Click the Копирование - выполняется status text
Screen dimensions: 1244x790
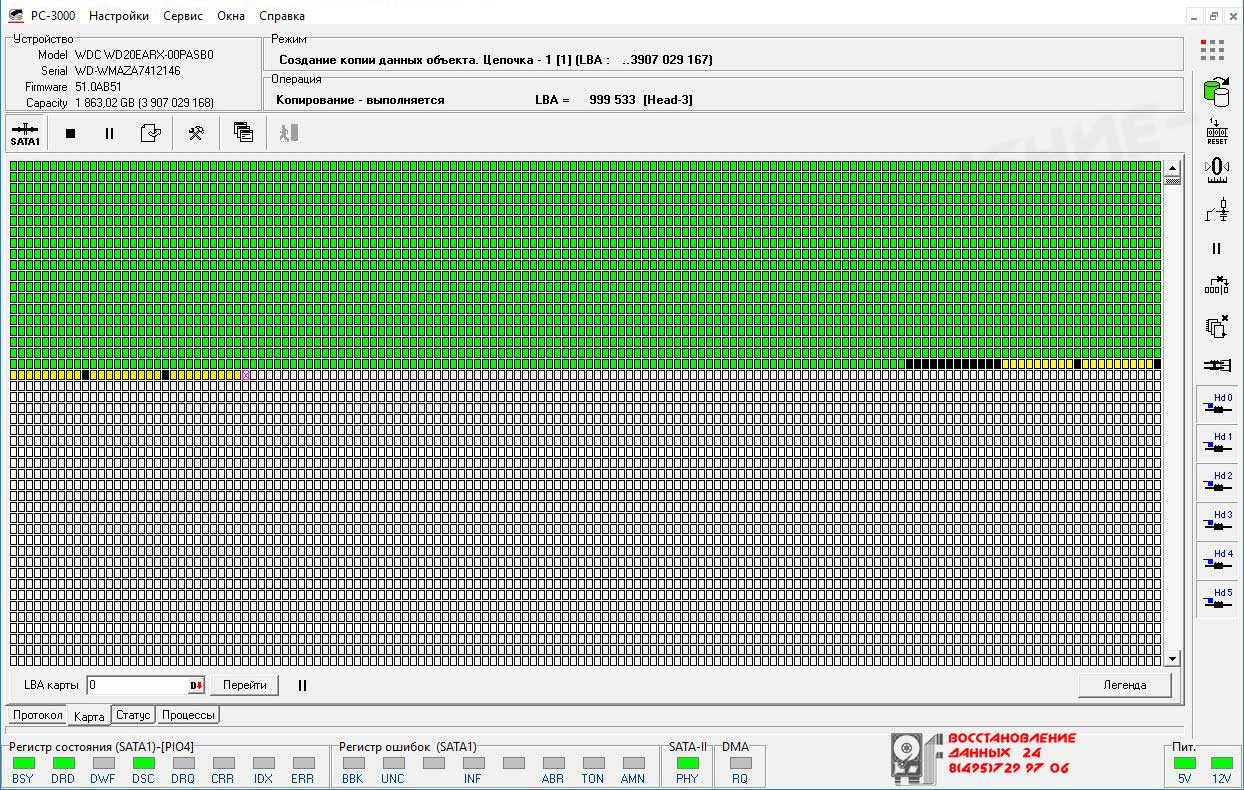pyautogui.click(x=360, y=100)
